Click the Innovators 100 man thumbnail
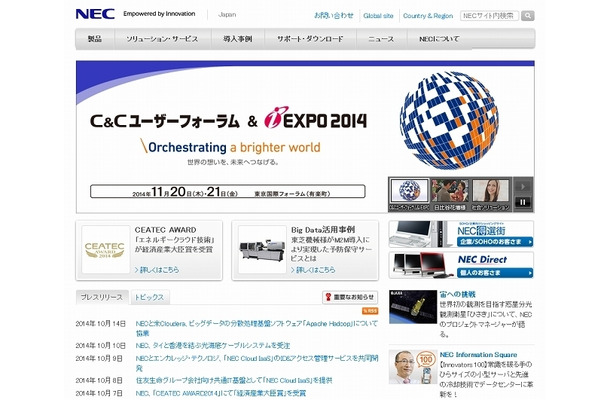 tap(413, 367)
